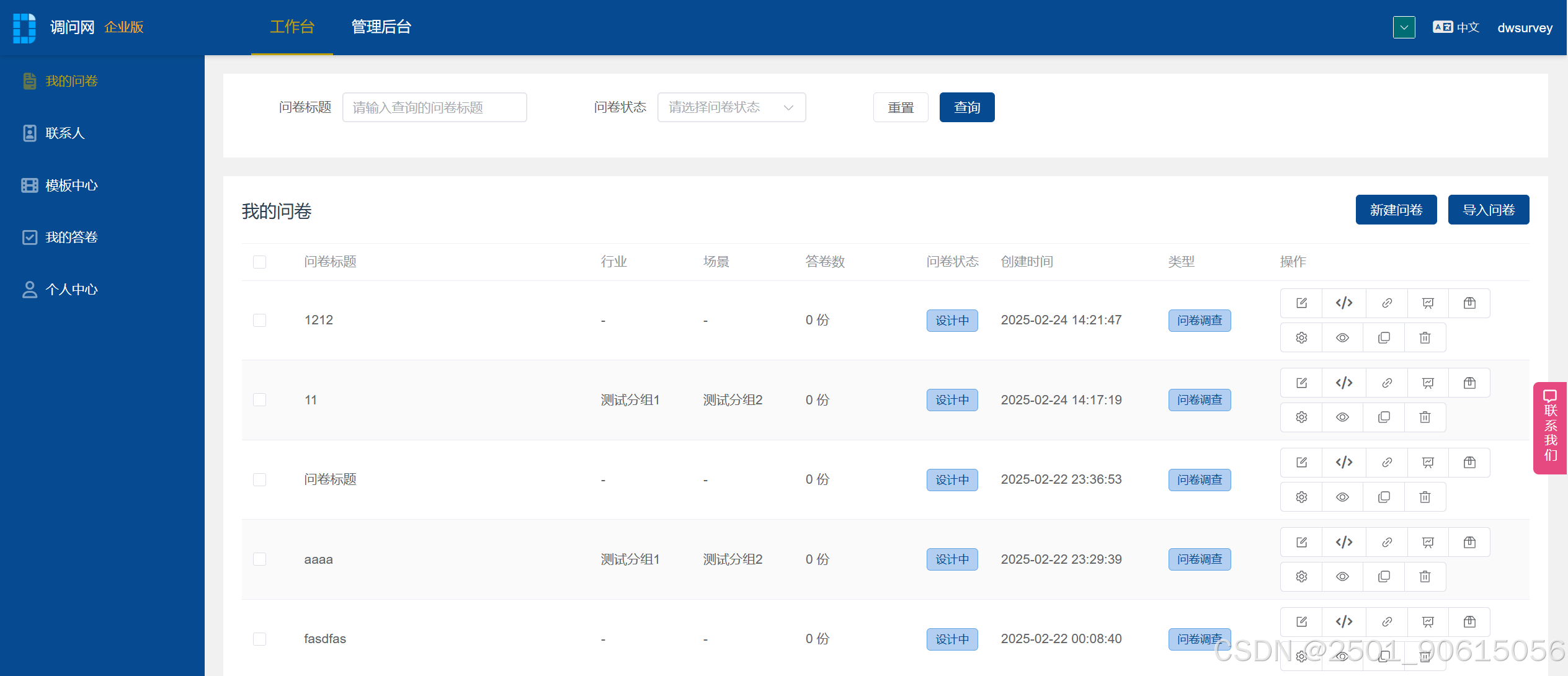Click the edit icon for survey 1212

point(1301,303)
